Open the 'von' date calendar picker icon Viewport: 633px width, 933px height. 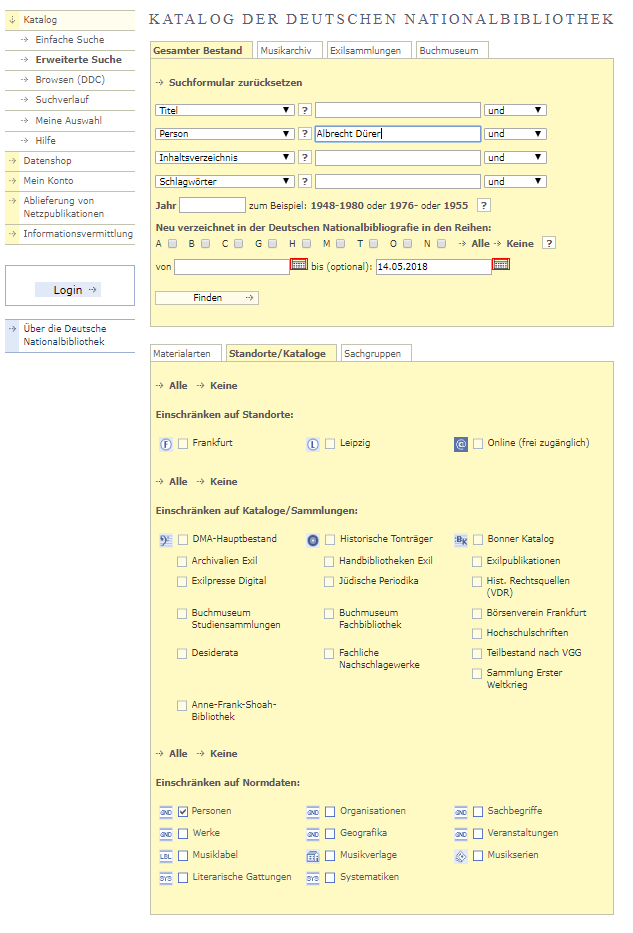click(x=299, y=264)
